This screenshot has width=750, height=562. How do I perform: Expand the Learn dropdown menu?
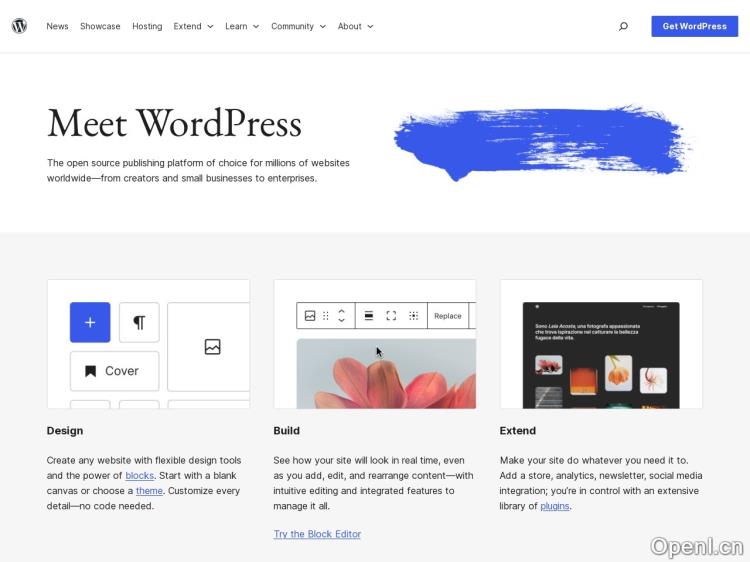point(242,26)
